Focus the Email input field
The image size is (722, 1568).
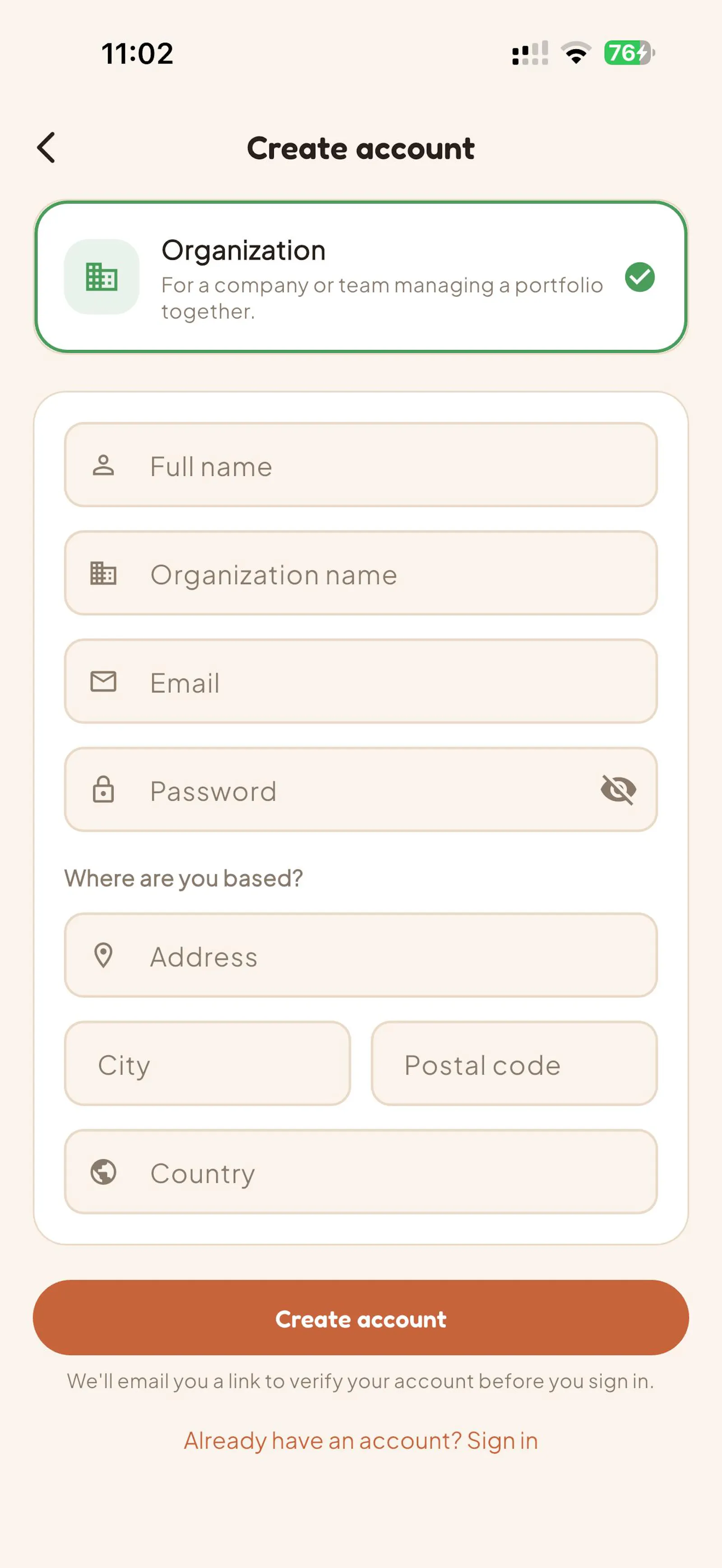point(361,681)
